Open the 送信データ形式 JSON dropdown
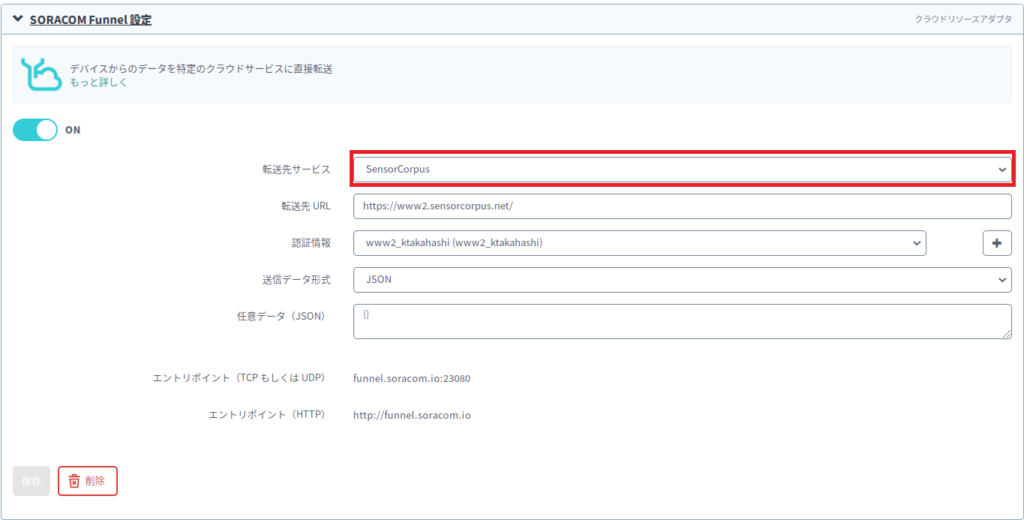This screenshot has height=520, width=1024. pos(682,280)
